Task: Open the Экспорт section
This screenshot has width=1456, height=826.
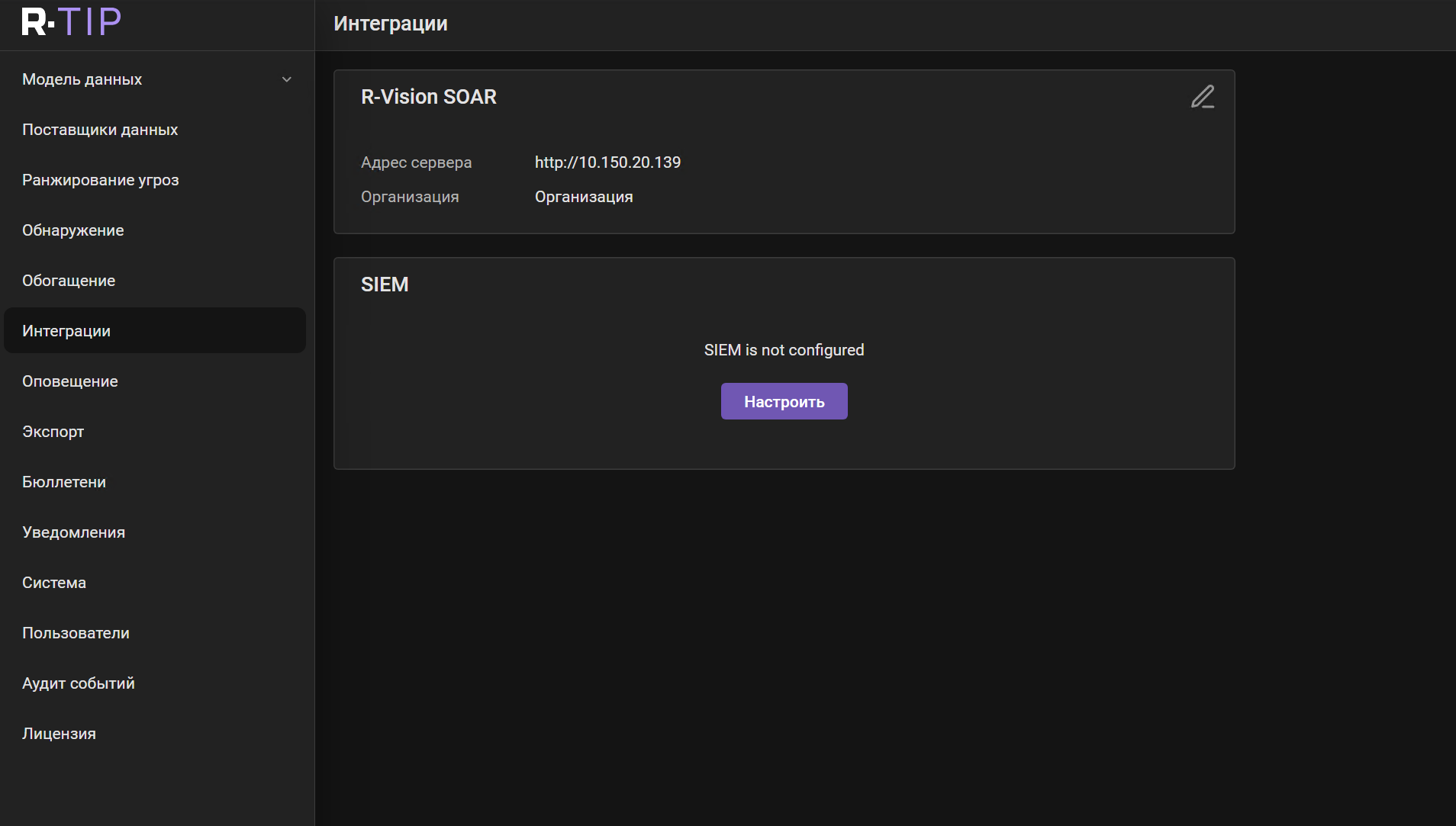Action: 53,431
